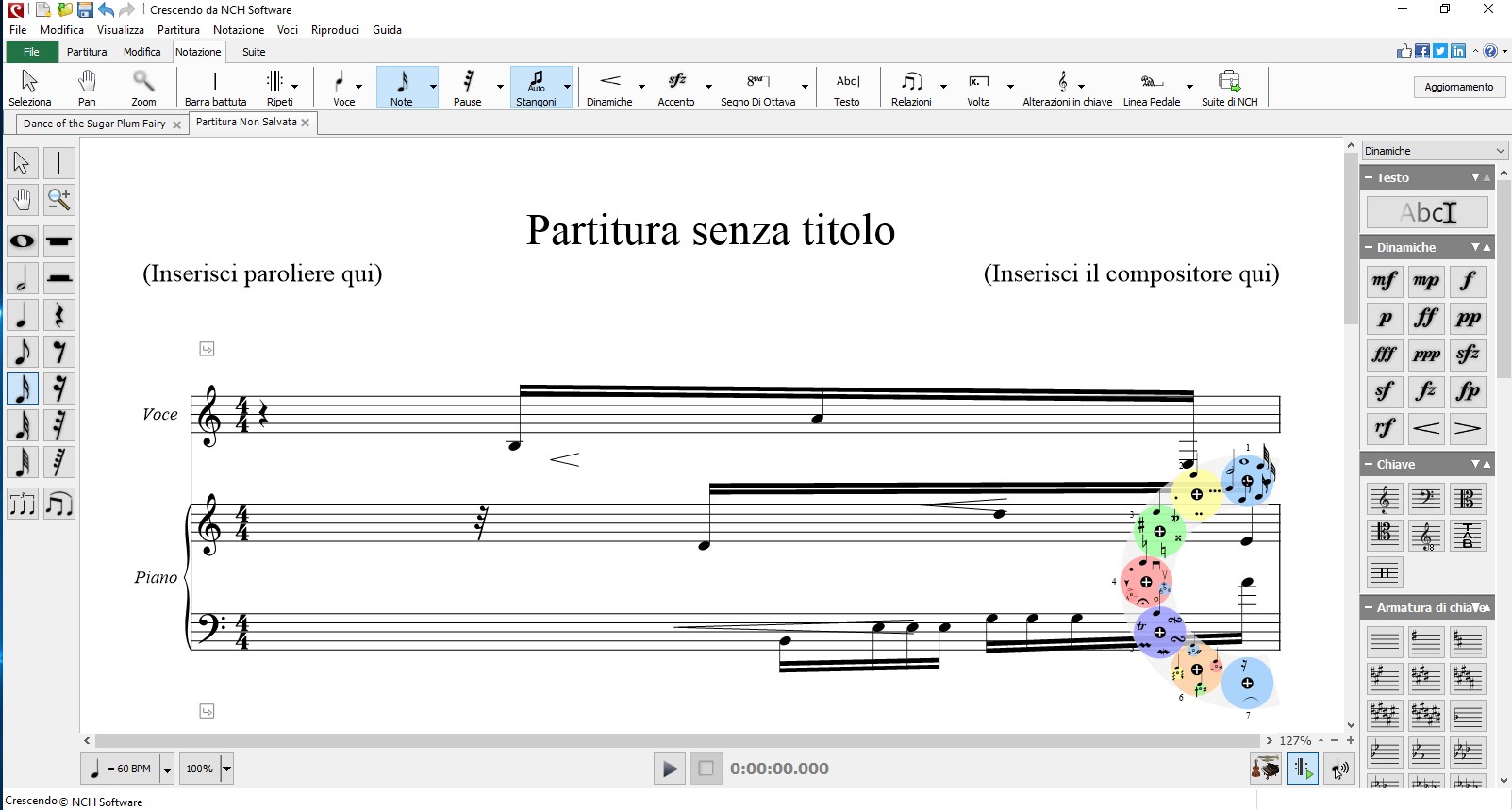Toggle the Note input mode

(402, 88)
